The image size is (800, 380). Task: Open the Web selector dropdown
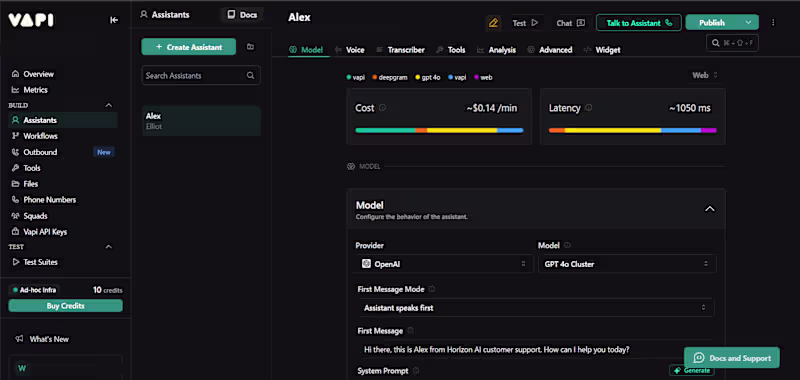pyautogui.click(x=705, y=75)
